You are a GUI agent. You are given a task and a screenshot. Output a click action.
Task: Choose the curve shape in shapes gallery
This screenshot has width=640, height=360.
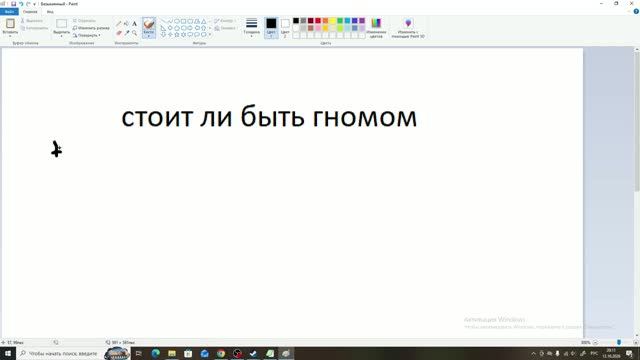[170, 21]
